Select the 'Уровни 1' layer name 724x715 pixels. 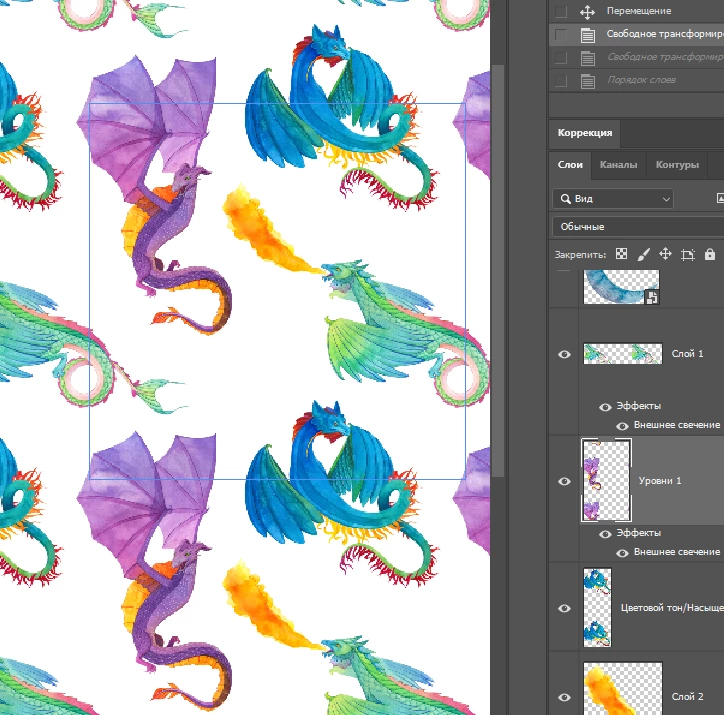[660, 481]
